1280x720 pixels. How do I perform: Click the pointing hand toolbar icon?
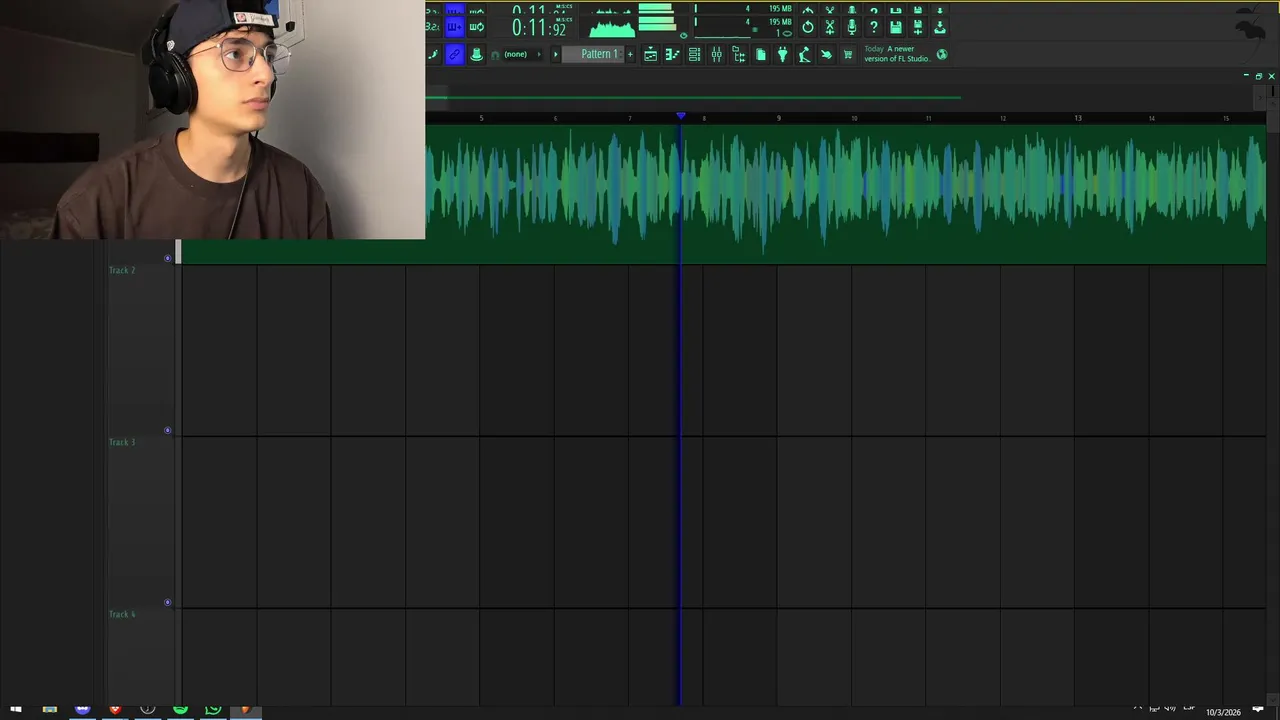point(826,54)
